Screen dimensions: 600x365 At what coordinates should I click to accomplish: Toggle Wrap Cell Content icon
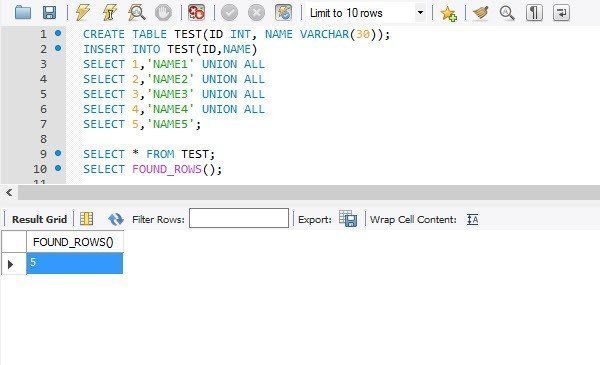coord(473,220)
